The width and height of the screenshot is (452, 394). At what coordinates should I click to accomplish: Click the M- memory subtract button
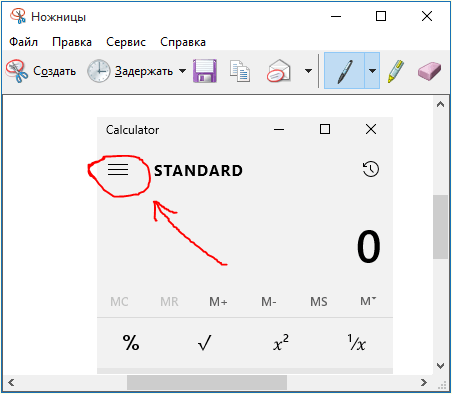[268, 302]
